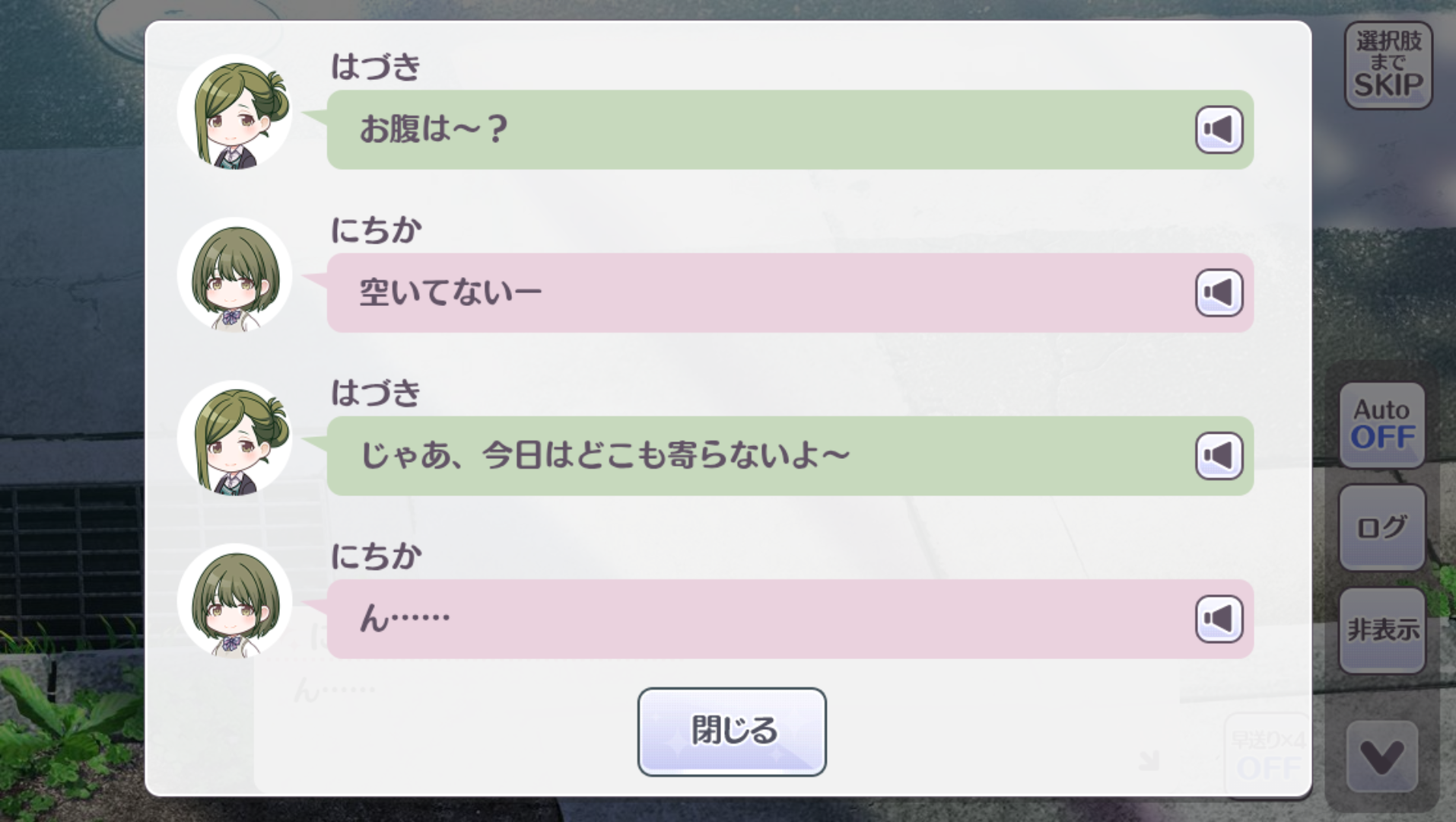The width and height of the screenshot is (1456, 822).
Task: Hide the UI with 非表示 button
Action: 1382,629
